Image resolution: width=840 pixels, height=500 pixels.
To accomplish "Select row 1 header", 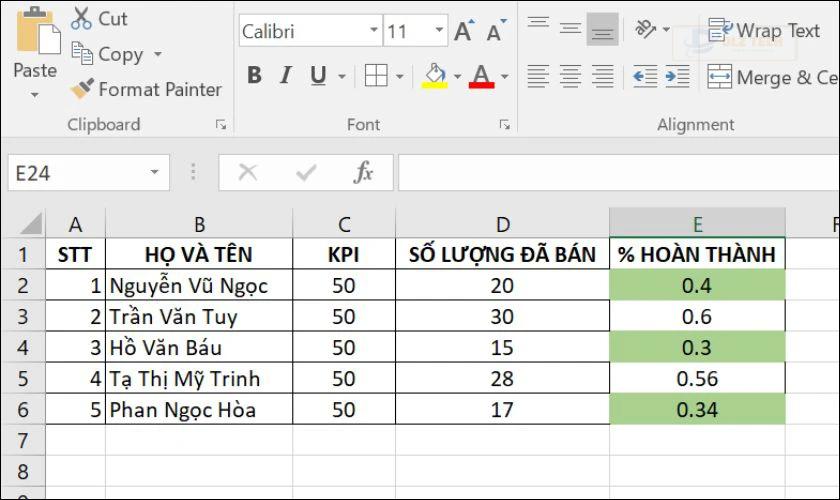I will tap(23, 254).
